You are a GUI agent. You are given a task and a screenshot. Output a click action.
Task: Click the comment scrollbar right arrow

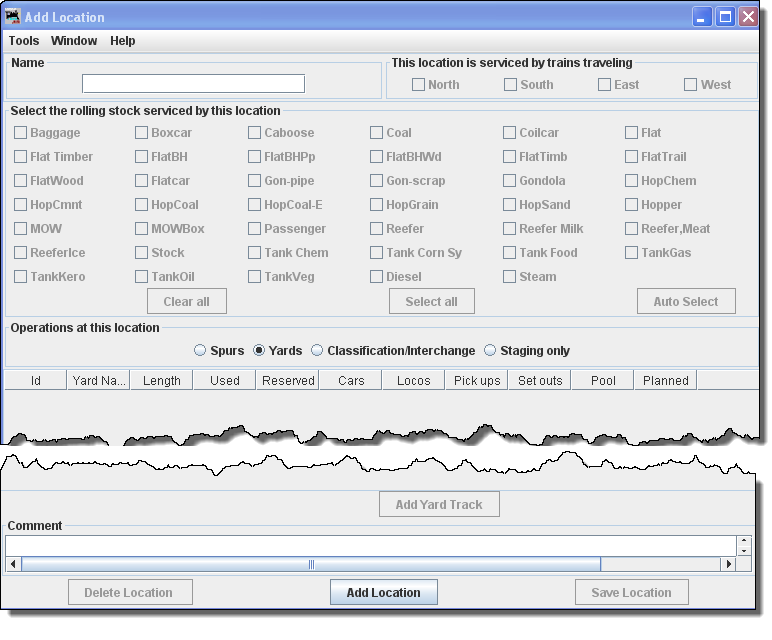(x=728, y=564)
